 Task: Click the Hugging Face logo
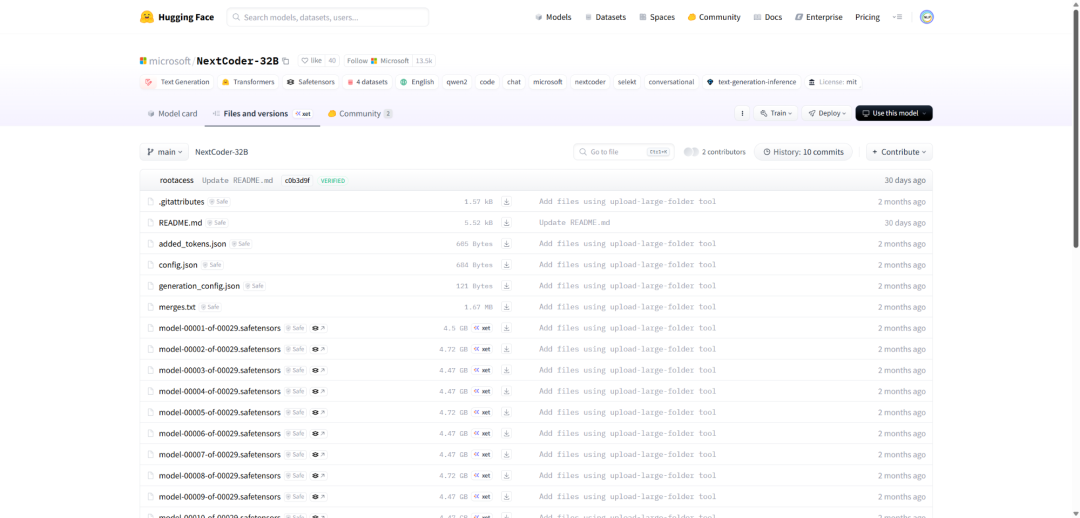coord(176,17)
